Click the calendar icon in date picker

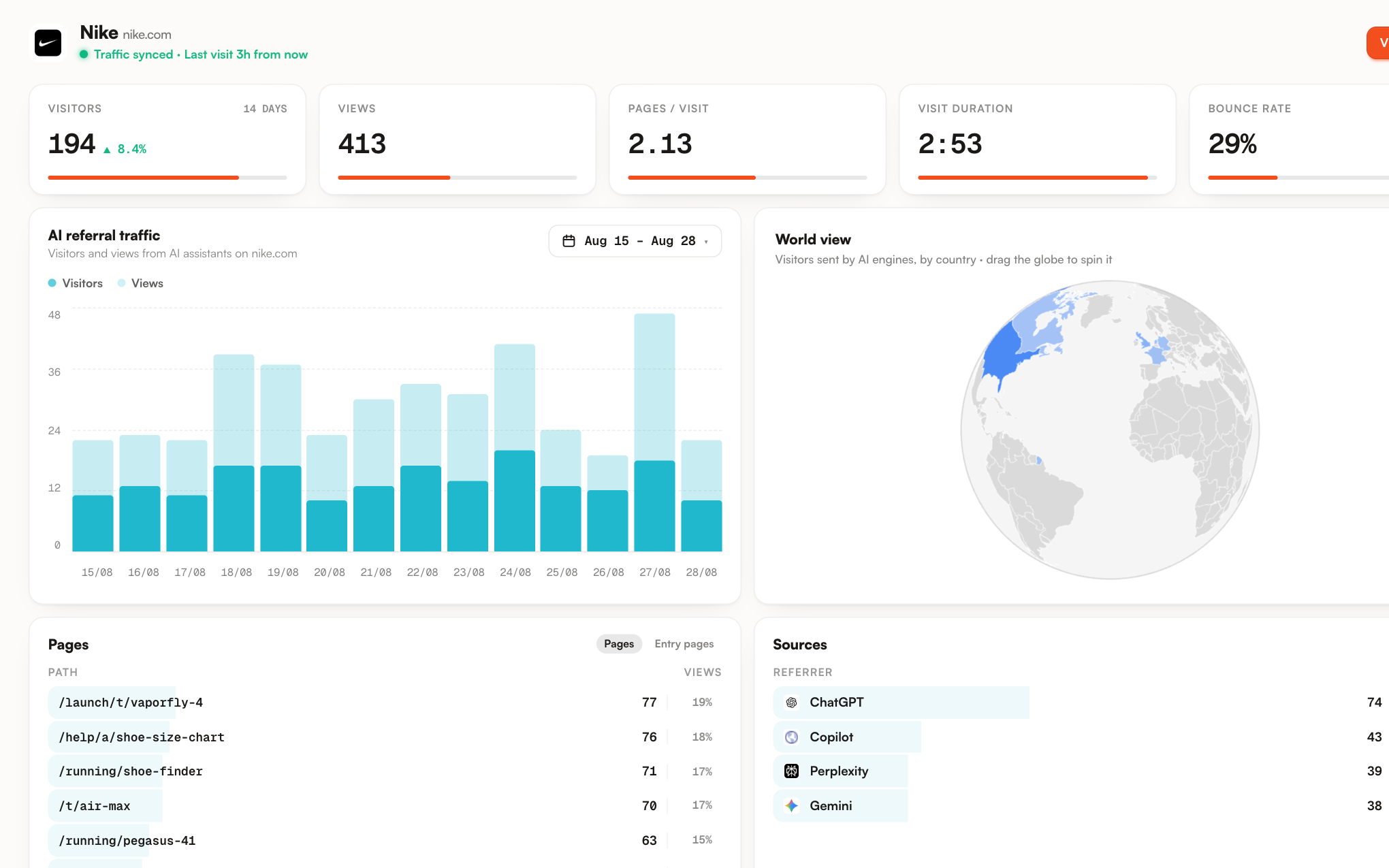tap(569, 241)
